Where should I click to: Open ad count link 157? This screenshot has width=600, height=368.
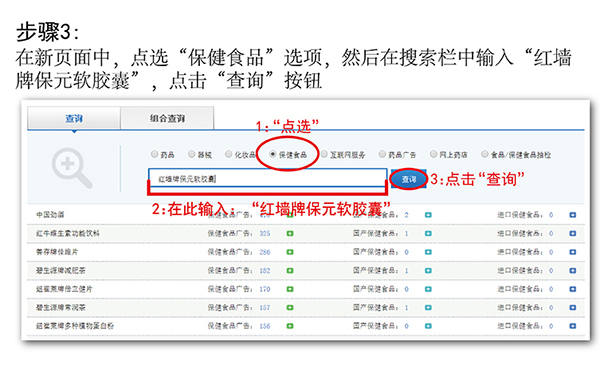click(265, 308)
